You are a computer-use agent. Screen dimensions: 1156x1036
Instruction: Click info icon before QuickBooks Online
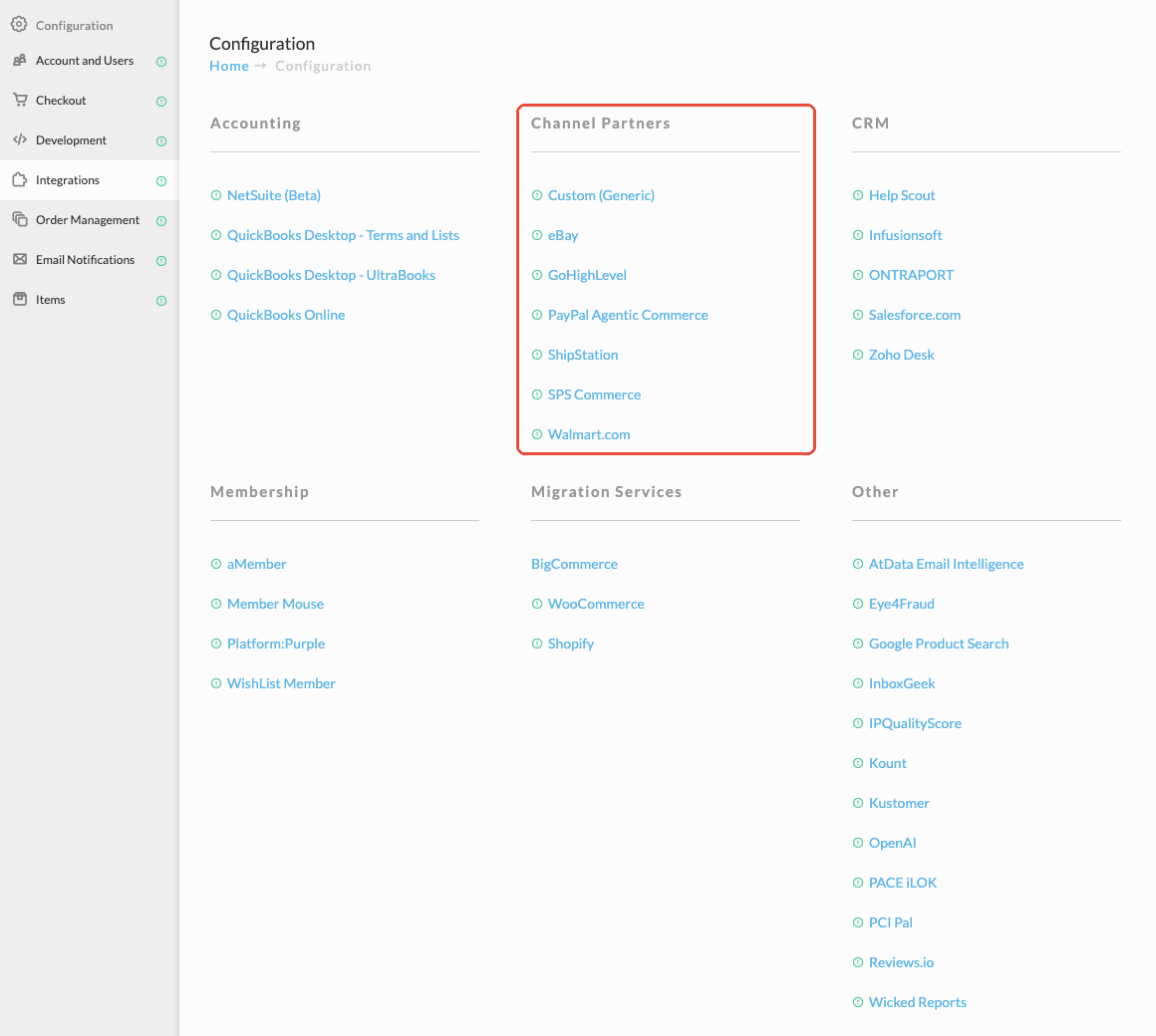tap(216, 315)
